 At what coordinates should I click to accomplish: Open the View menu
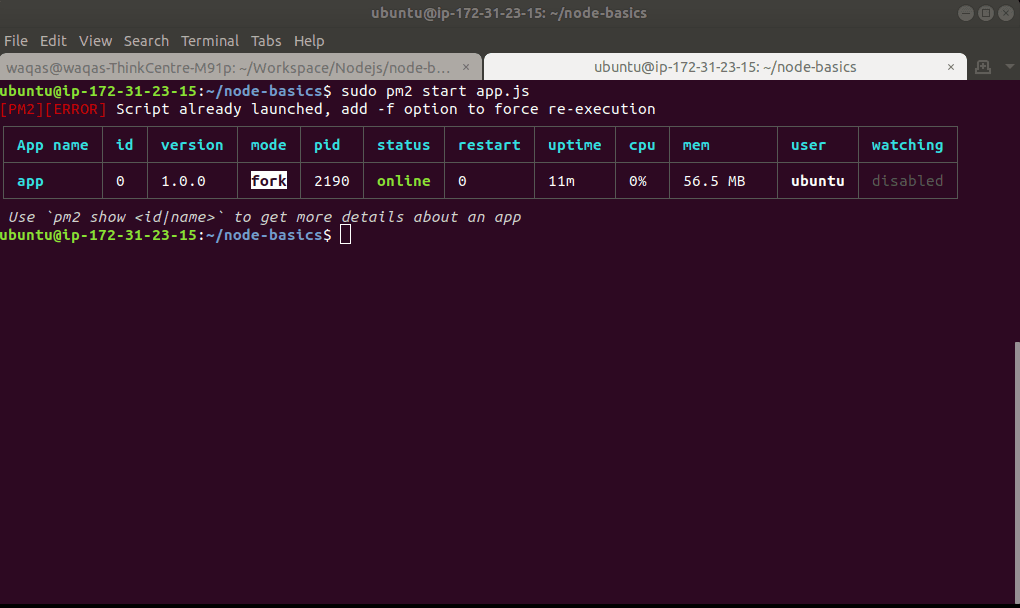[95, 41]
